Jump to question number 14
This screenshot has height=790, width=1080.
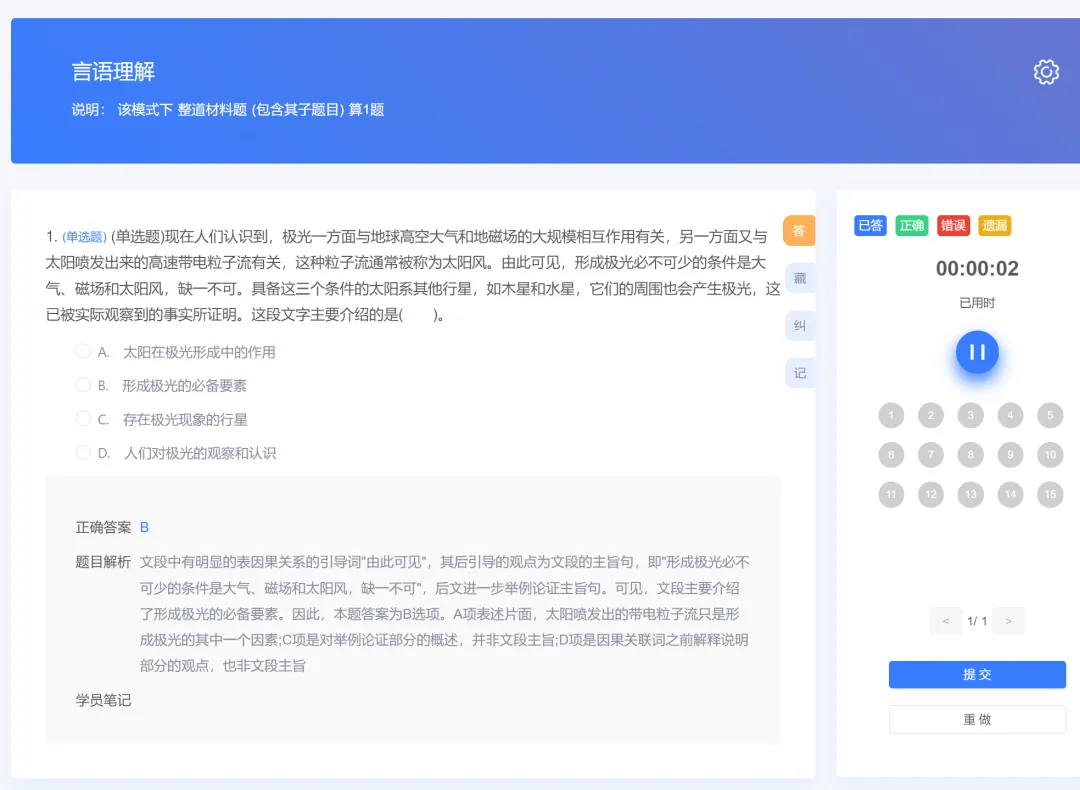(x=1010, y=495)
